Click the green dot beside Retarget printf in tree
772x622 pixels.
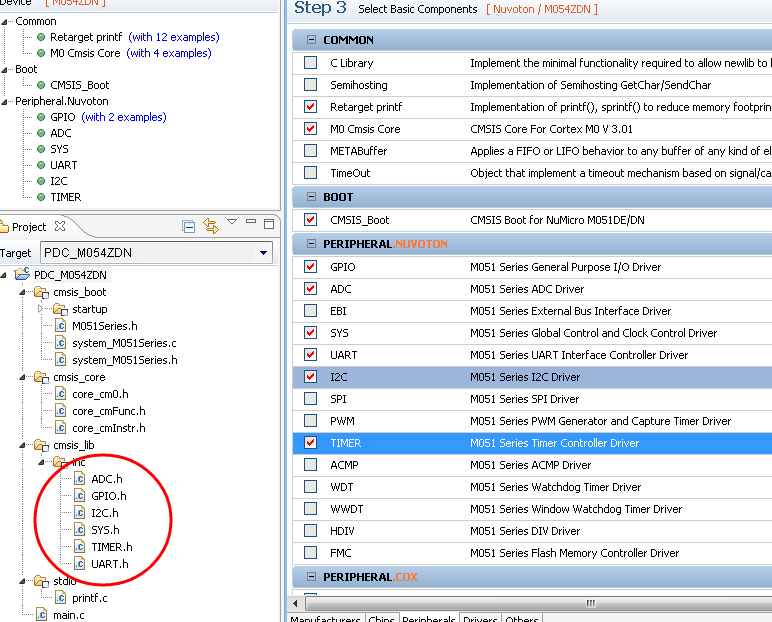tap(41, 37)
